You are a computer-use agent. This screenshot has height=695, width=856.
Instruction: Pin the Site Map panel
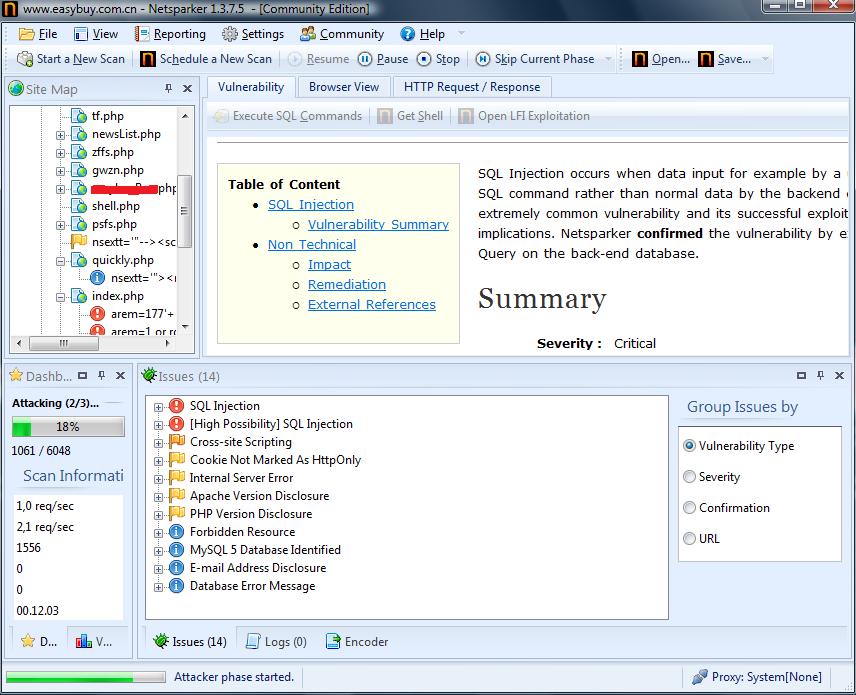pos(168,88)
